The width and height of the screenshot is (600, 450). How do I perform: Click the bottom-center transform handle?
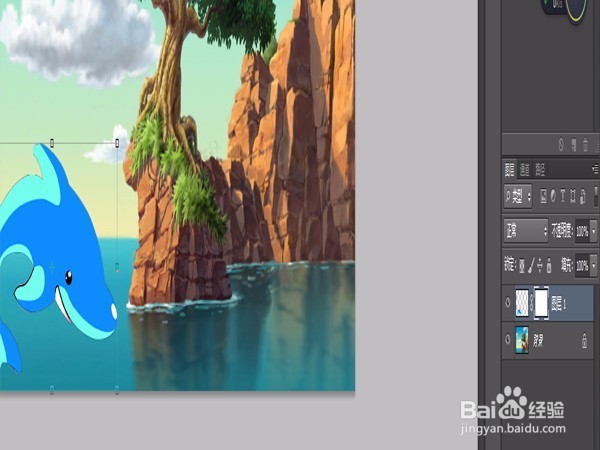52,390
